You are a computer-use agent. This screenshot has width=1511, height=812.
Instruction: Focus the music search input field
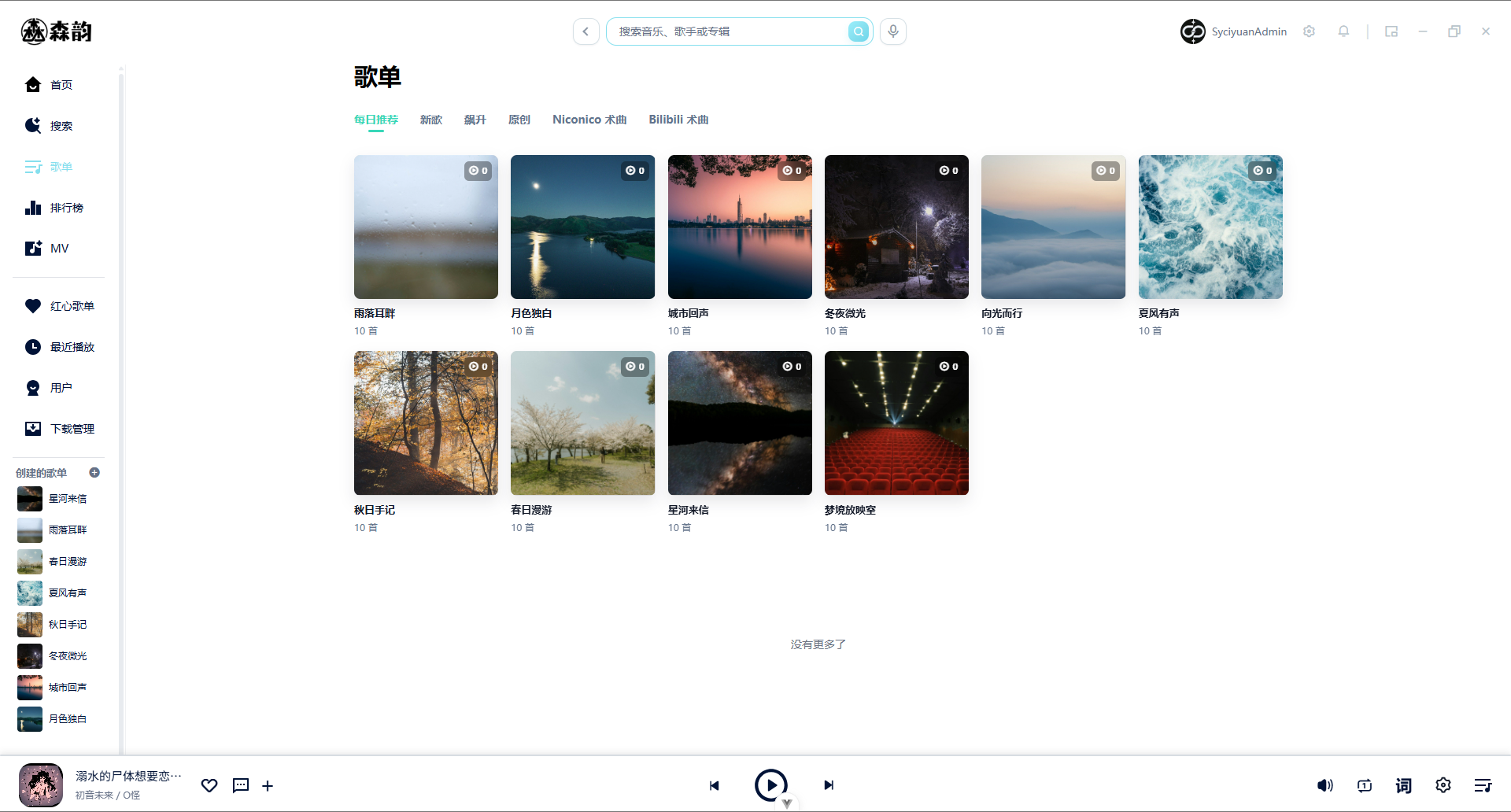point(730,31)
